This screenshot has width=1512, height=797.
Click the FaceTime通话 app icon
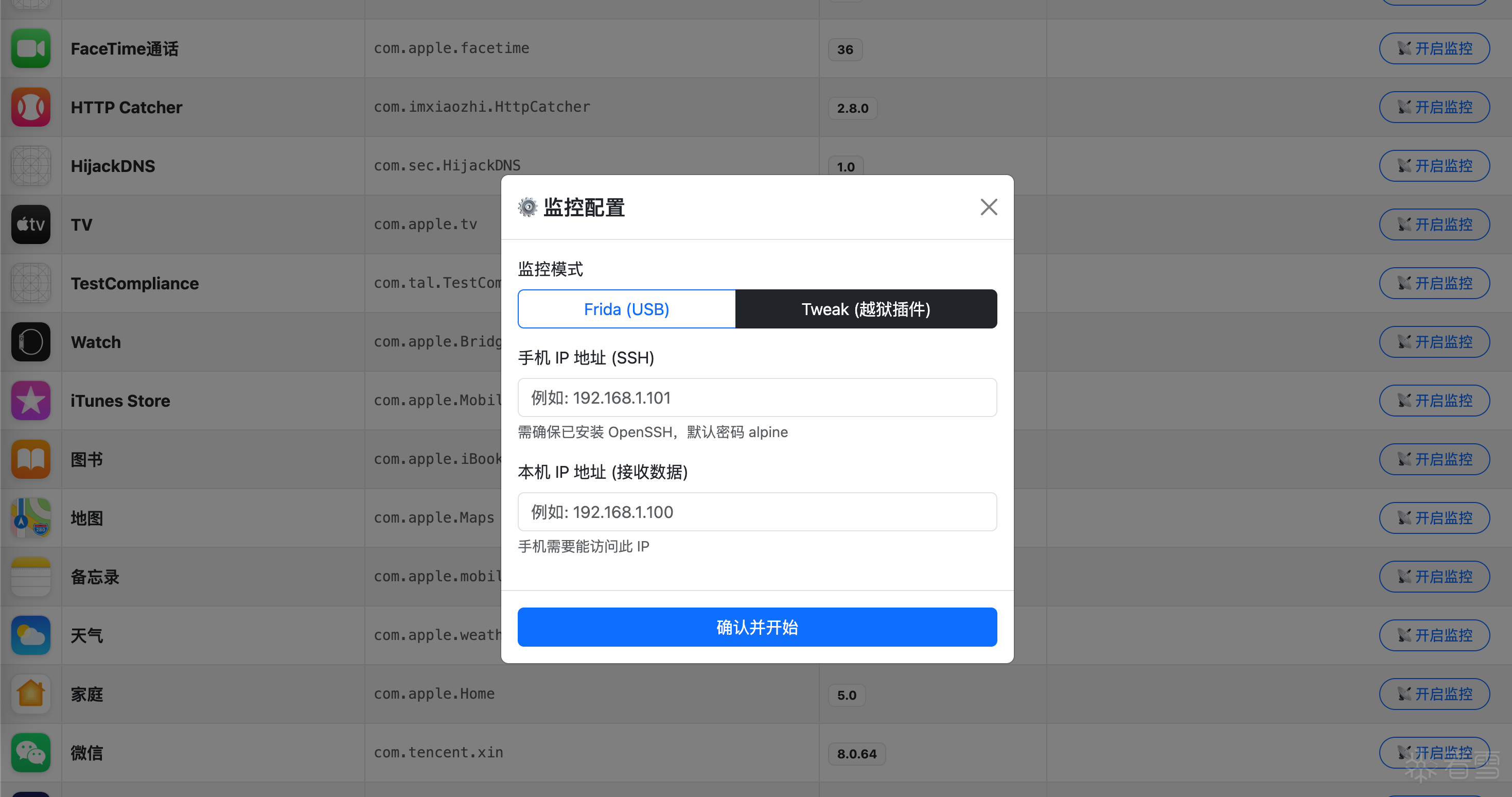click(x=30, y=48)
